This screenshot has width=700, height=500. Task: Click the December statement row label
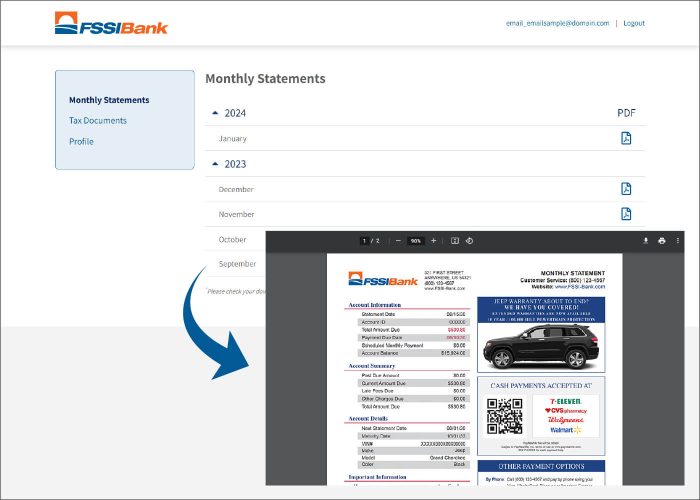(236, 189)
